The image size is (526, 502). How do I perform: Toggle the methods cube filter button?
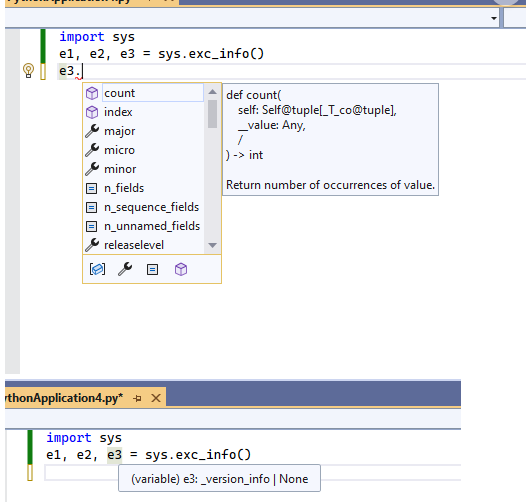pyautogui.click(x=181, y=269)
